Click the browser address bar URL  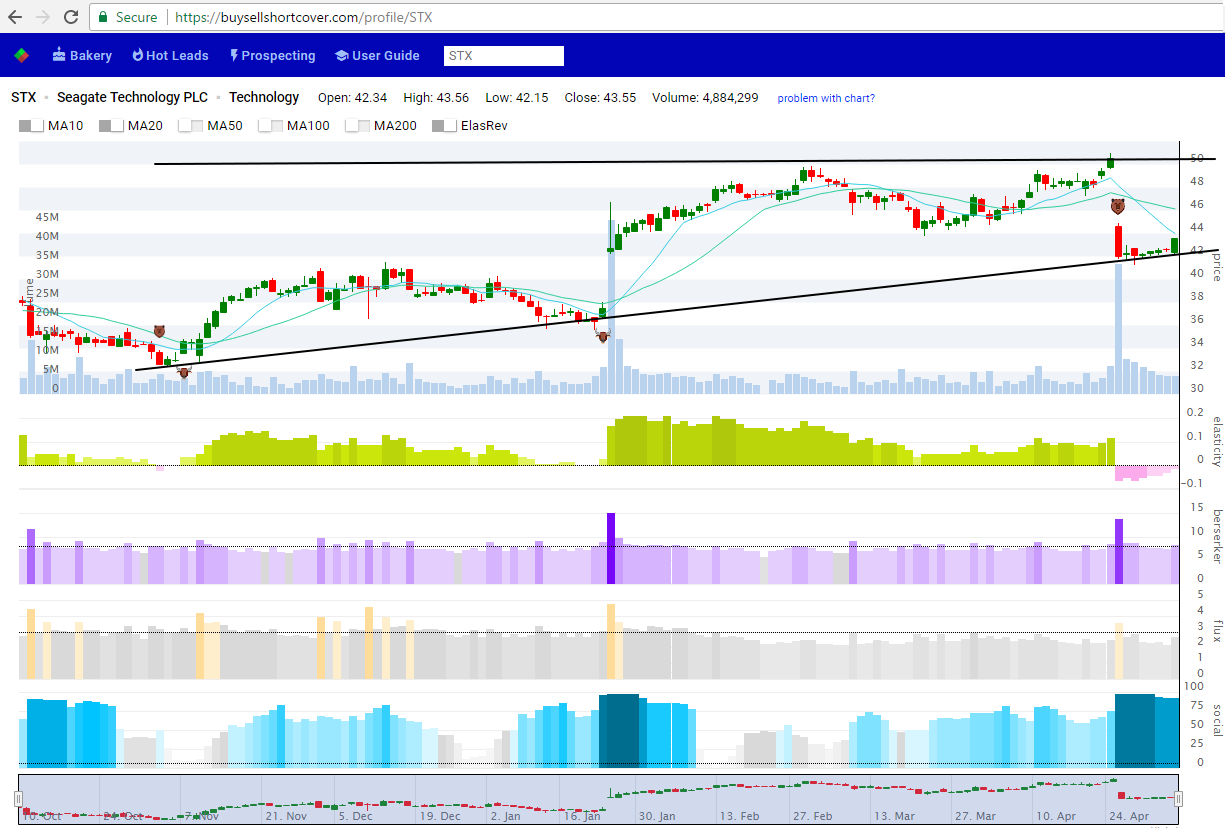coord(304,17)
